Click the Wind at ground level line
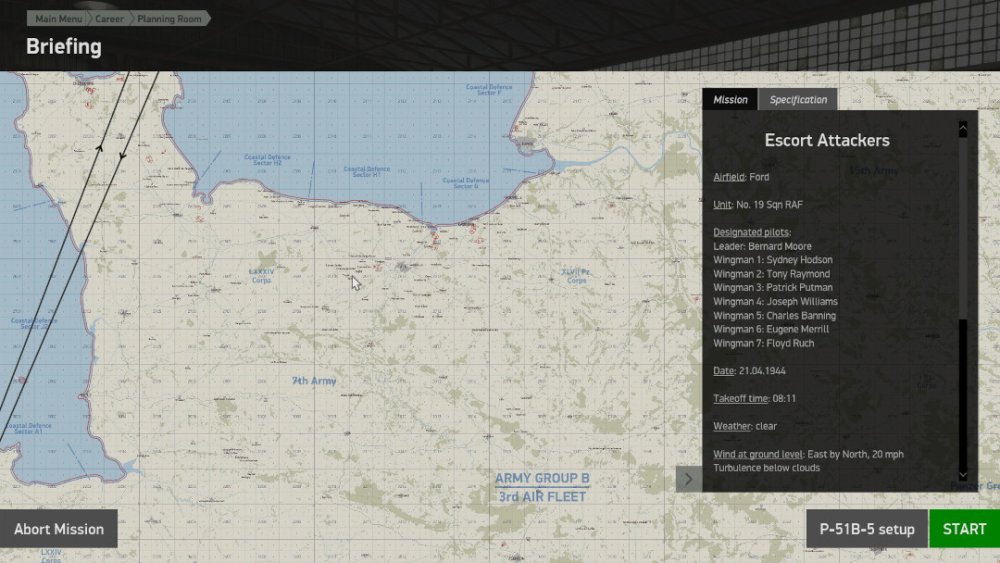The height and width of the screenshot is (563, 1000). pos(808,454)
